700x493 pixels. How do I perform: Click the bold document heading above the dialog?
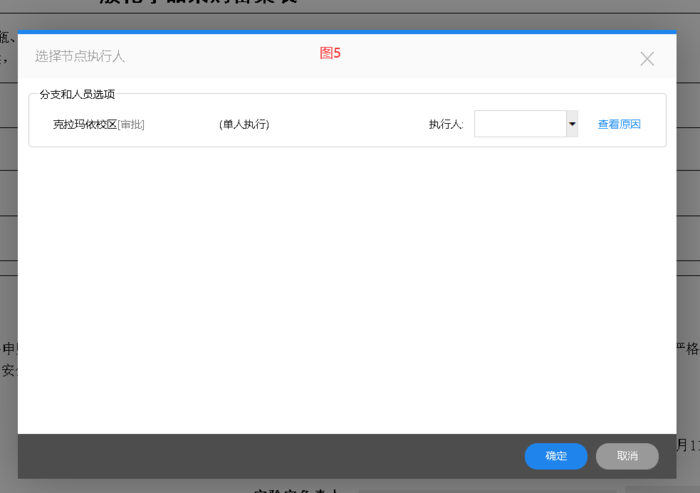(x=198, y=4)
